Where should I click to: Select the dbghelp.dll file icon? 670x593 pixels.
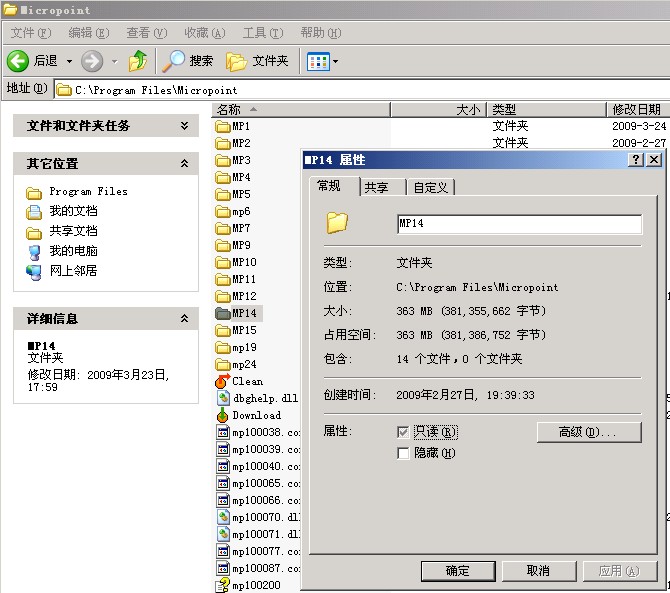(x=223, y=398)
